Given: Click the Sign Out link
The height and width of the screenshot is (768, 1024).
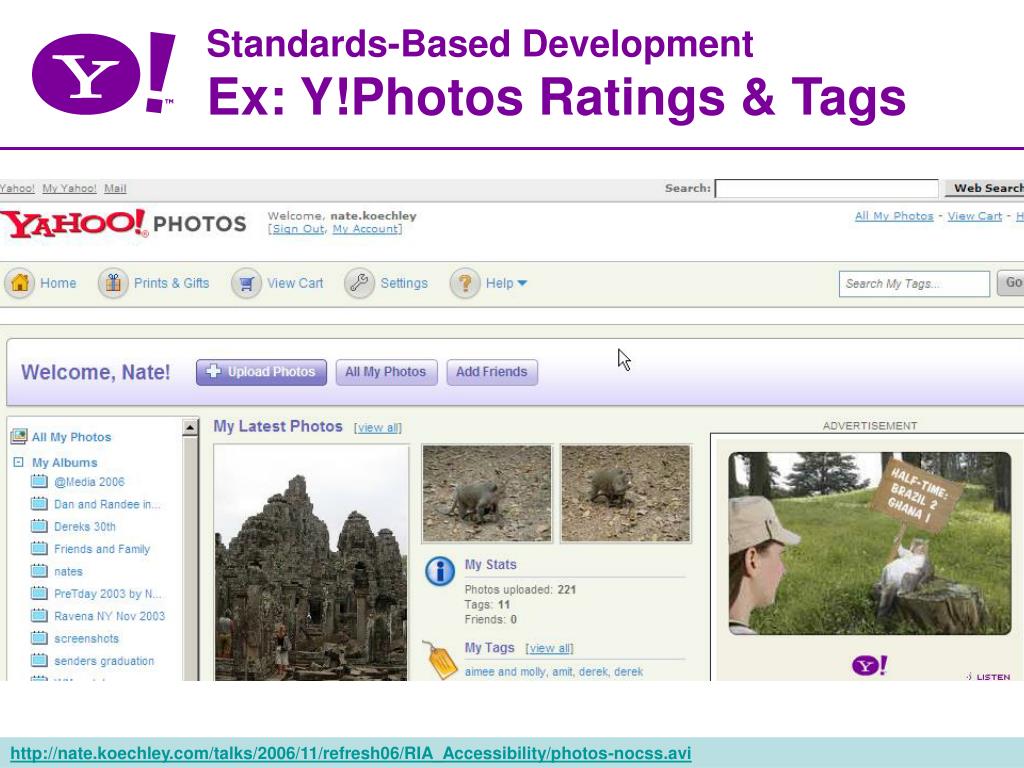Looking at the screenshot, I should click(x=298, y=229).
